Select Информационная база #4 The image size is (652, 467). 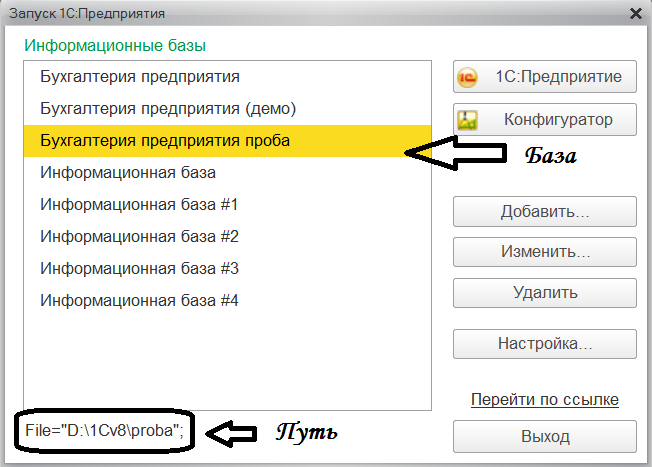227,301
